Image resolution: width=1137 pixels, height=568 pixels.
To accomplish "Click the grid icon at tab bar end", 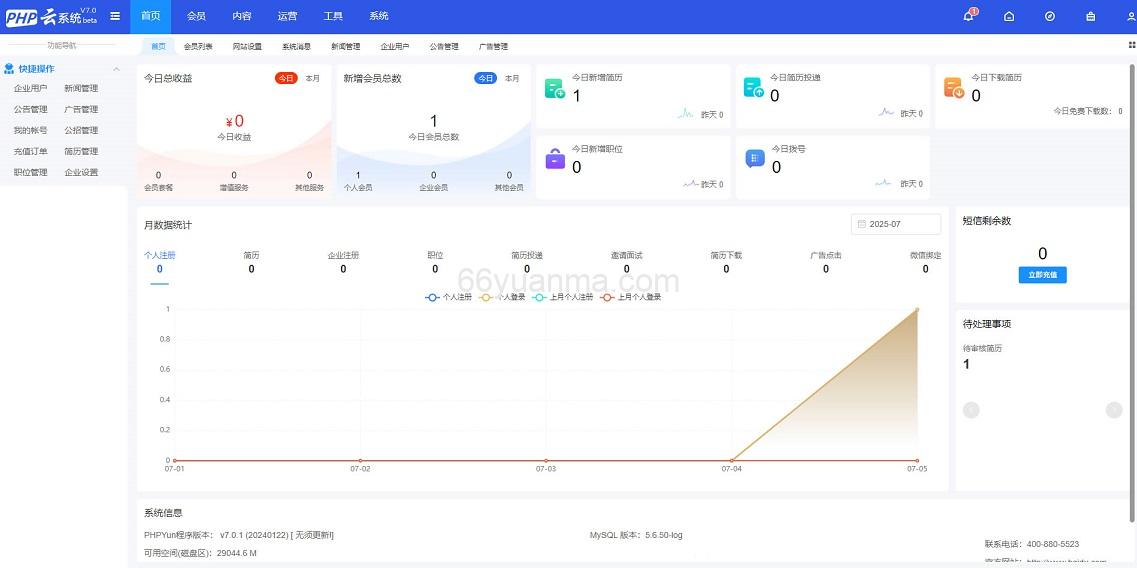I will tap(1132, 45).
